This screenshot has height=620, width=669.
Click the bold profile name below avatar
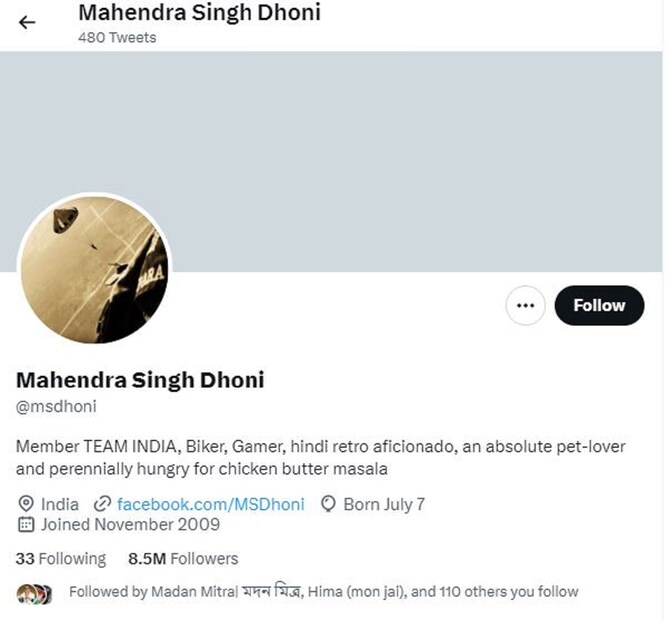[x=140, y=381]
